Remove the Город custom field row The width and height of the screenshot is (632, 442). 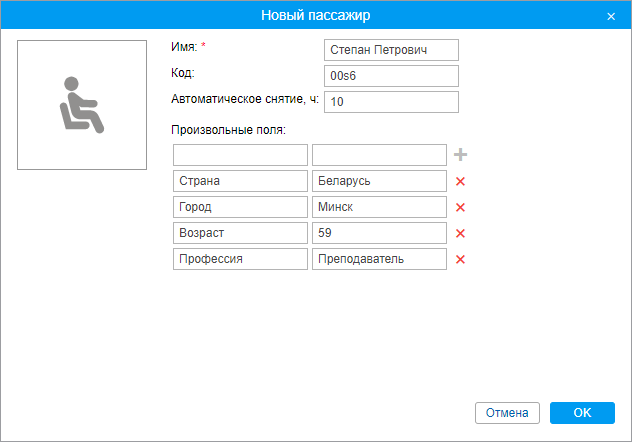[x=461, y=207]
